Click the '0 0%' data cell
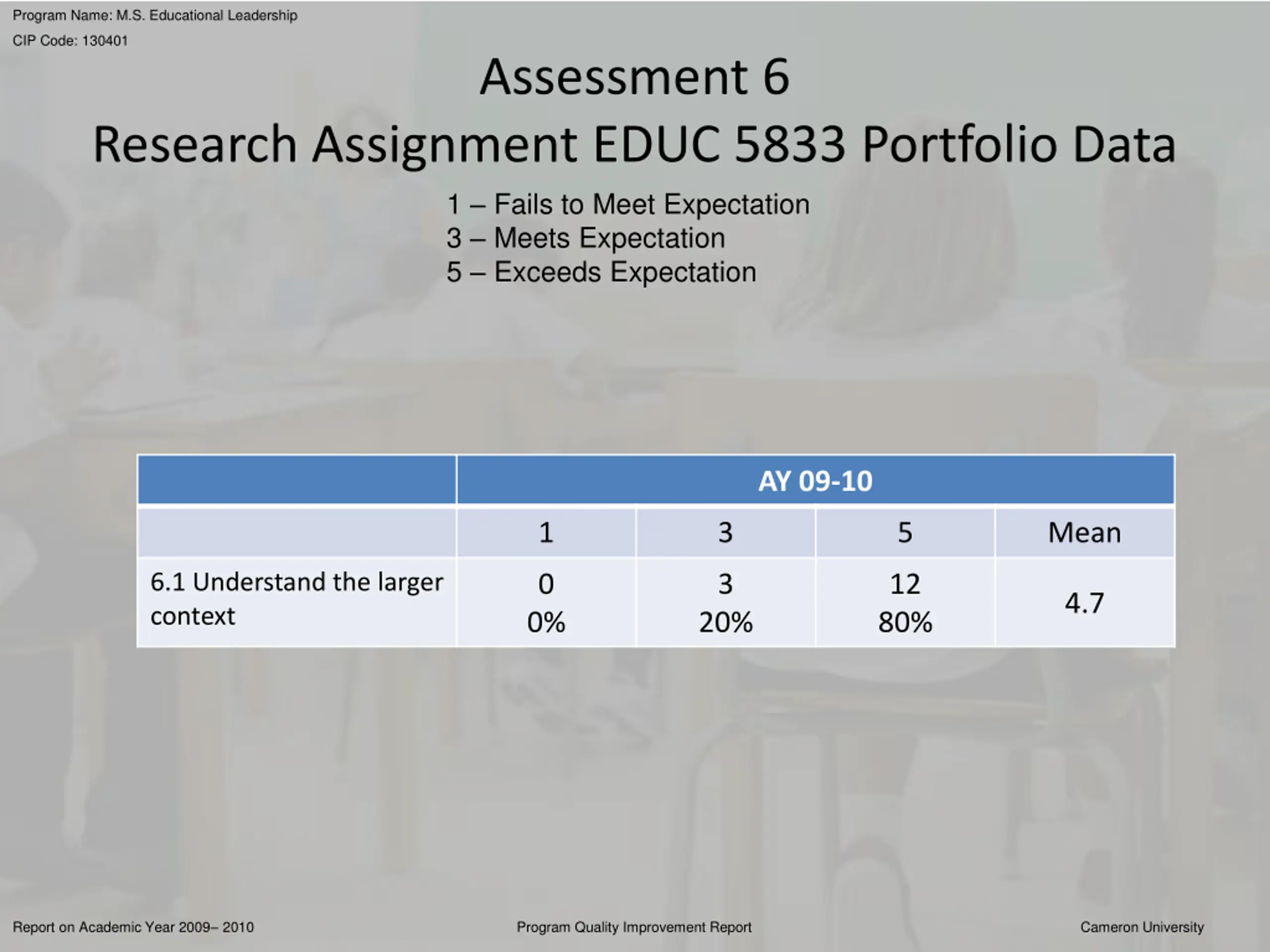 [x=546, y=602]
